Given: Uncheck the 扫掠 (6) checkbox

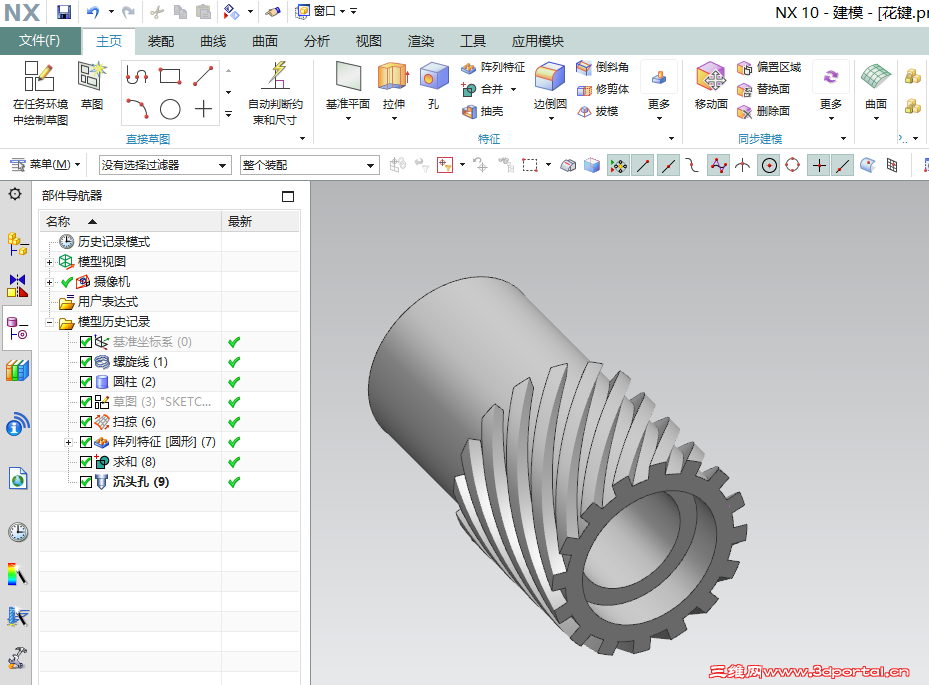Looking at the screenshot, I should tap(85, 422).
